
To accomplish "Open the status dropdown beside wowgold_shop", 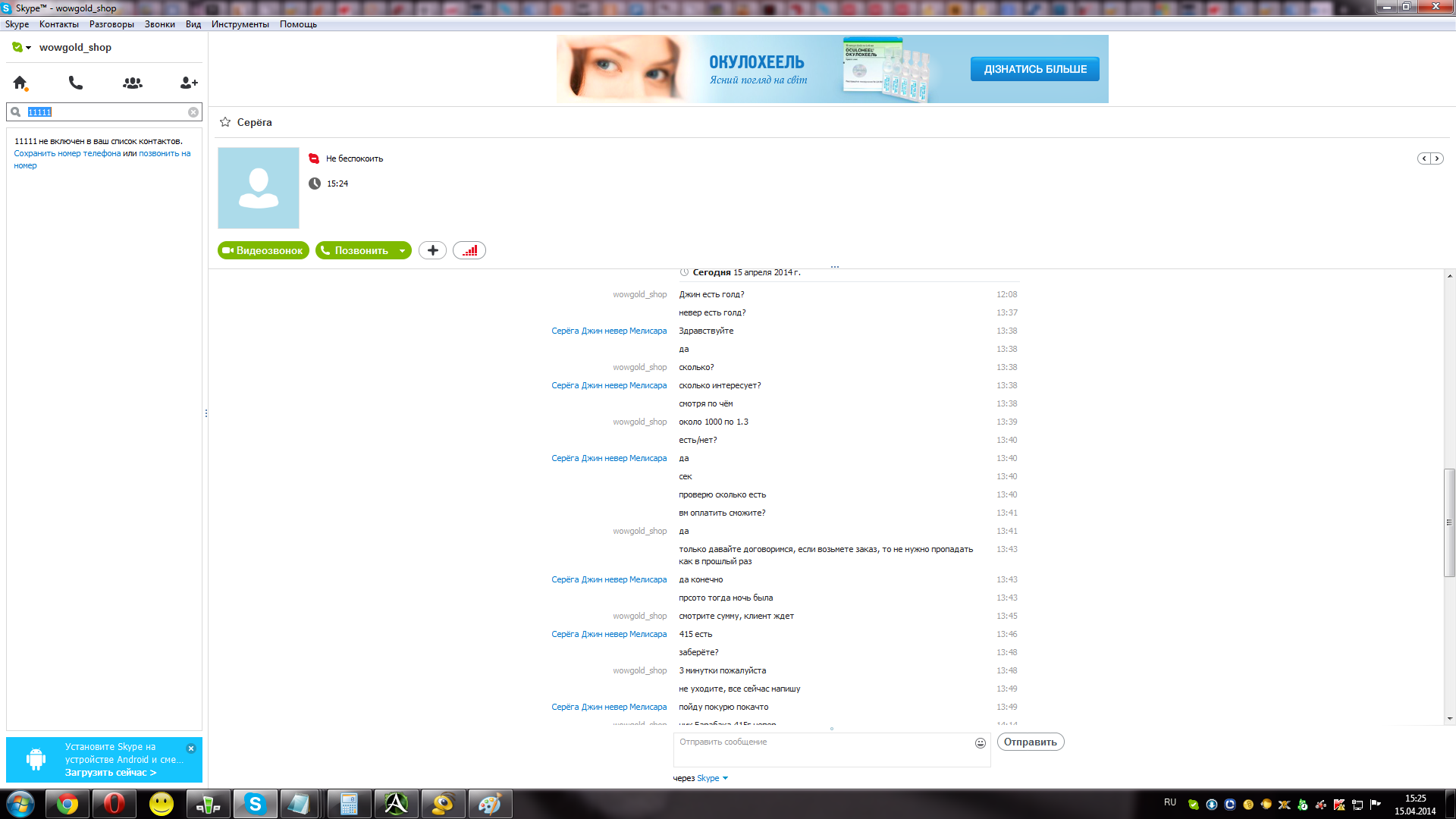I will click(x=28, y=48).
